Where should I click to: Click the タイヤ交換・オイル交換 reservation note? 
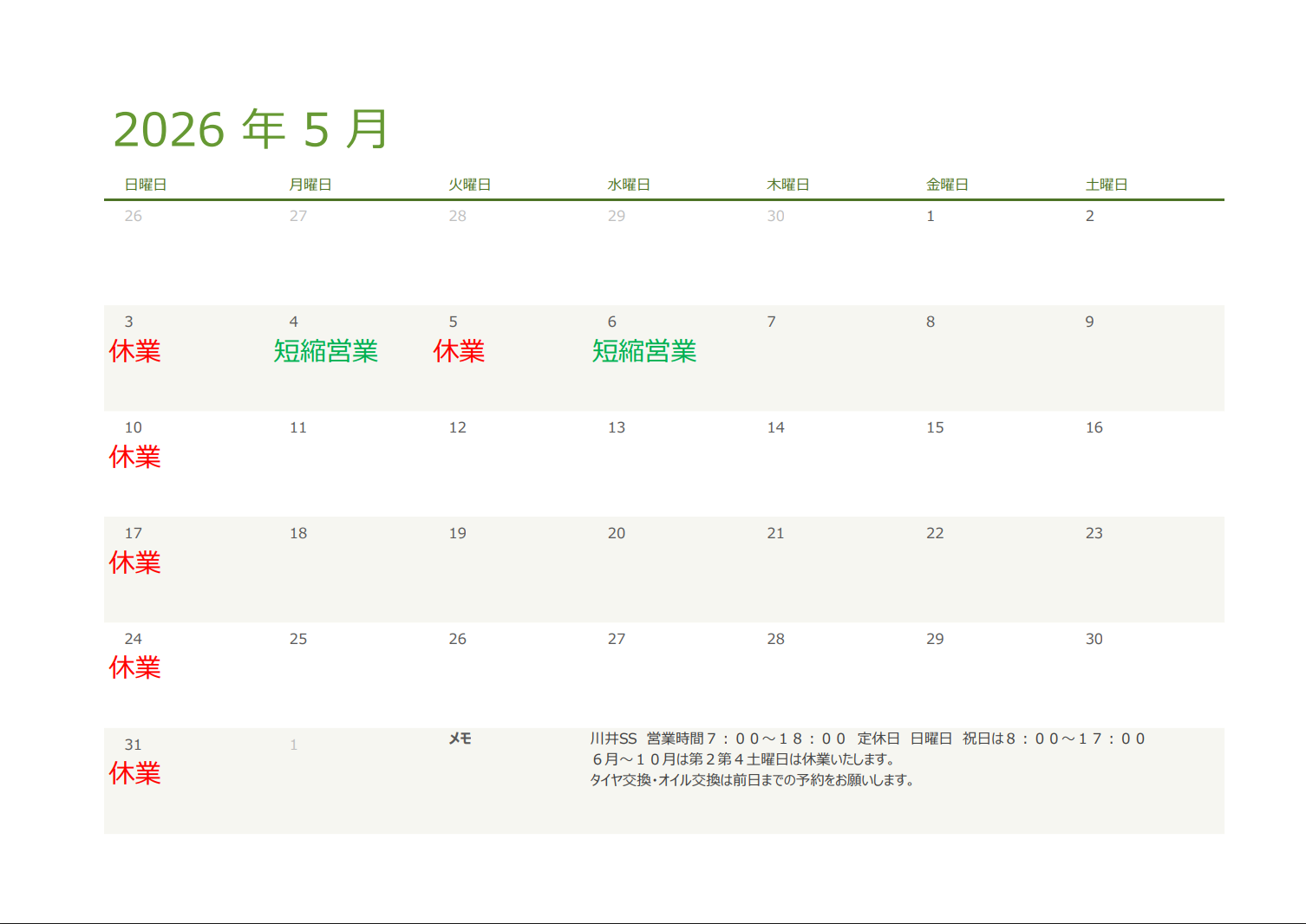point(752,780)
